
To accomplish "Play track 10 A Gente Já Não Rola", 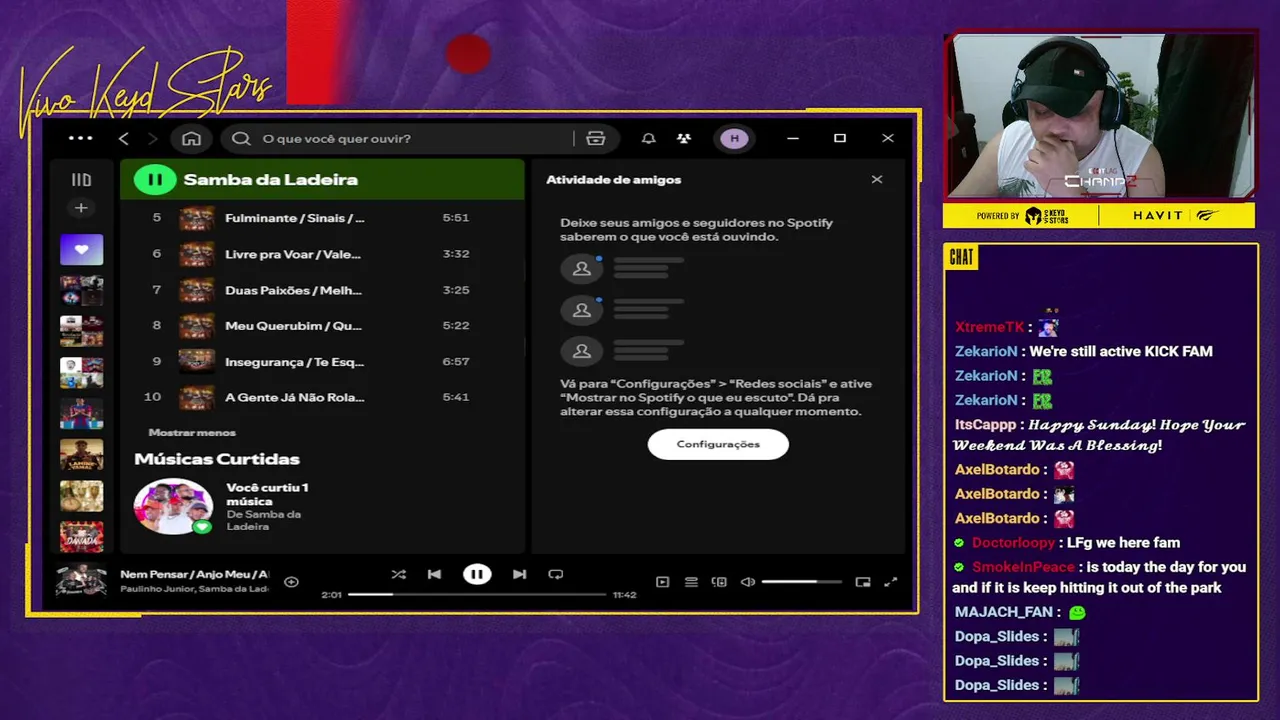I will coord(323,397).
